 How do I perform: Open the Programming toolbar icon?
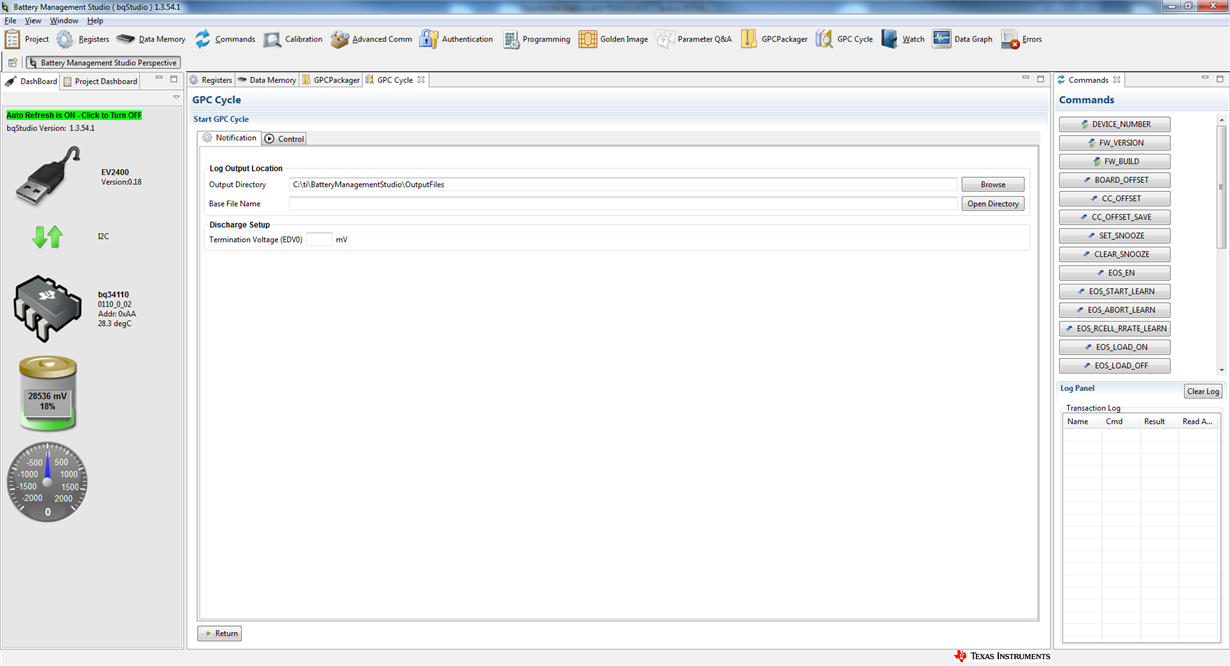(x=511, y=39)
